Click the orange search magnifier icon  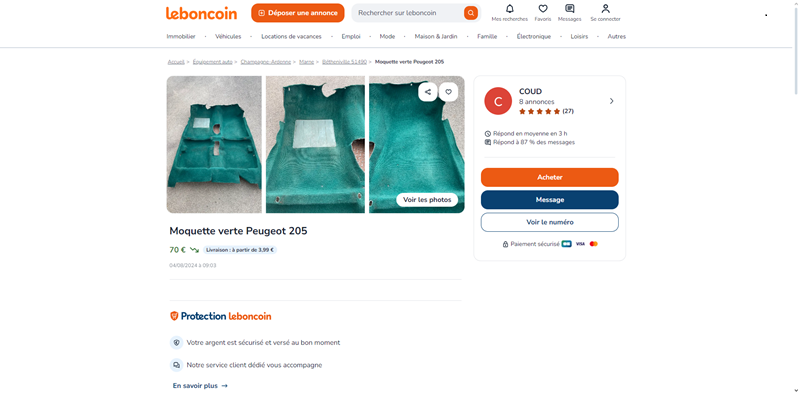point(470,13)
